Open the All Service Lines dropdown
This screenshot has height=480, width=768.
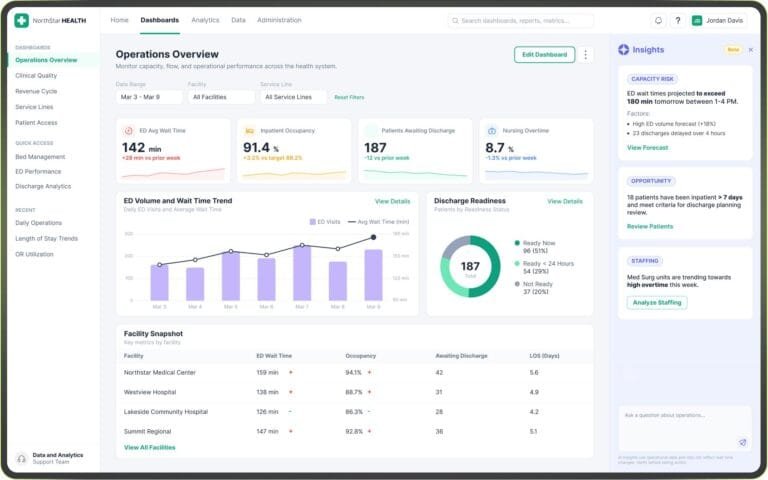click(293, 97)
